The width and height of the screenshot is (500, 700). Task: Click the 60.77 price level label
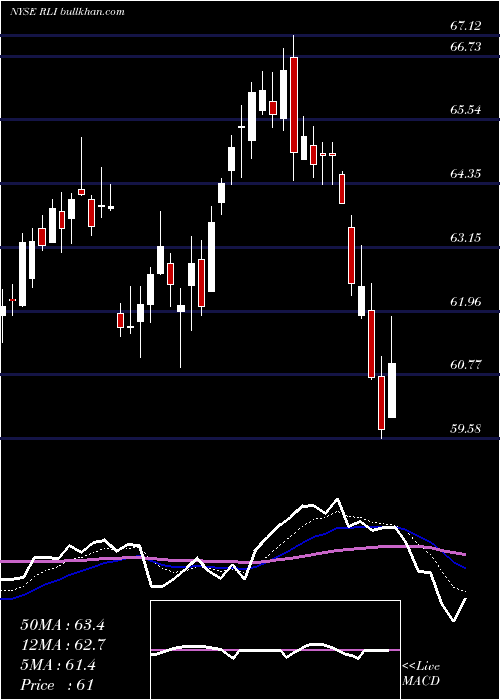point(466,365)
